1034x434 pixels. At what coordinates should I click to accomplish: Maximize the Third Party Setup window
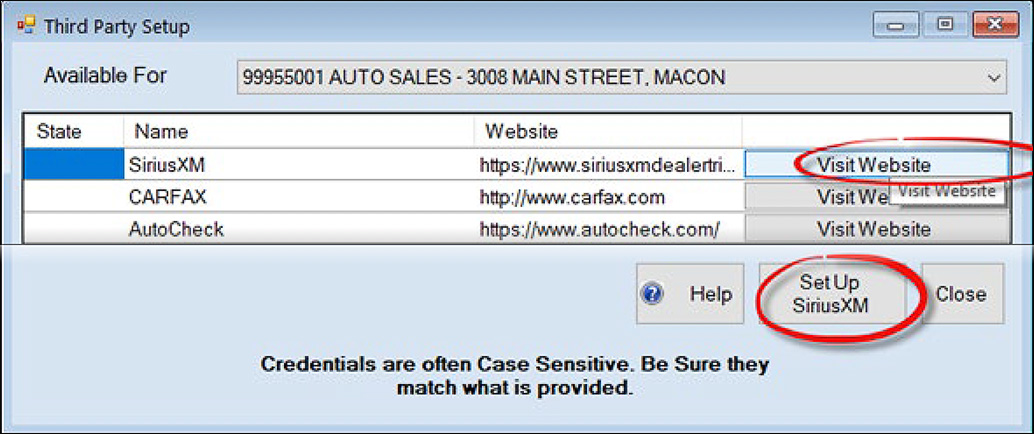coord(946,25)
